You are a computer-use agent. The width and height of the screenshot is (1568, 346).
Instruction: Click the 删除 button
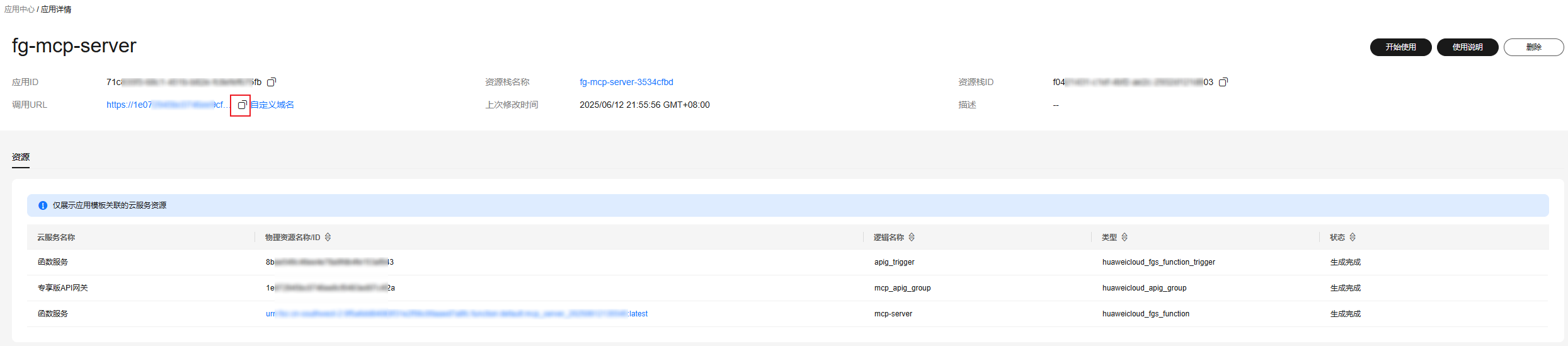tap(1533, 47)
